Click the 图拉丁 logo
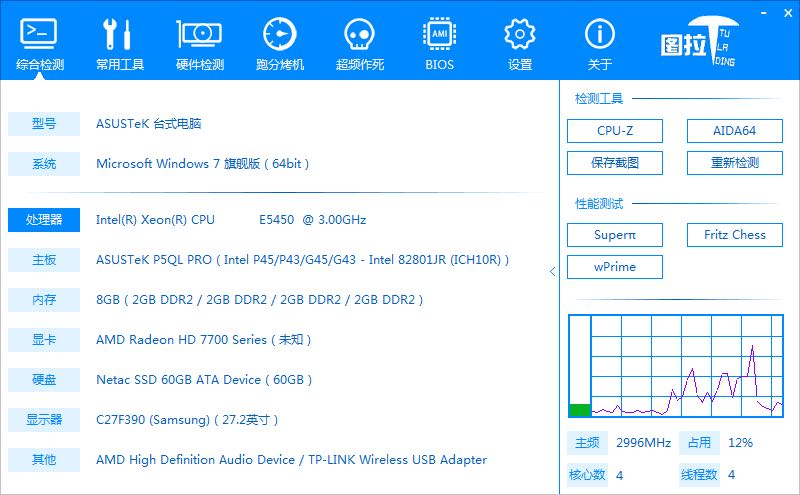The height and width of the screenshot is (495, 800). pos(699,41)
